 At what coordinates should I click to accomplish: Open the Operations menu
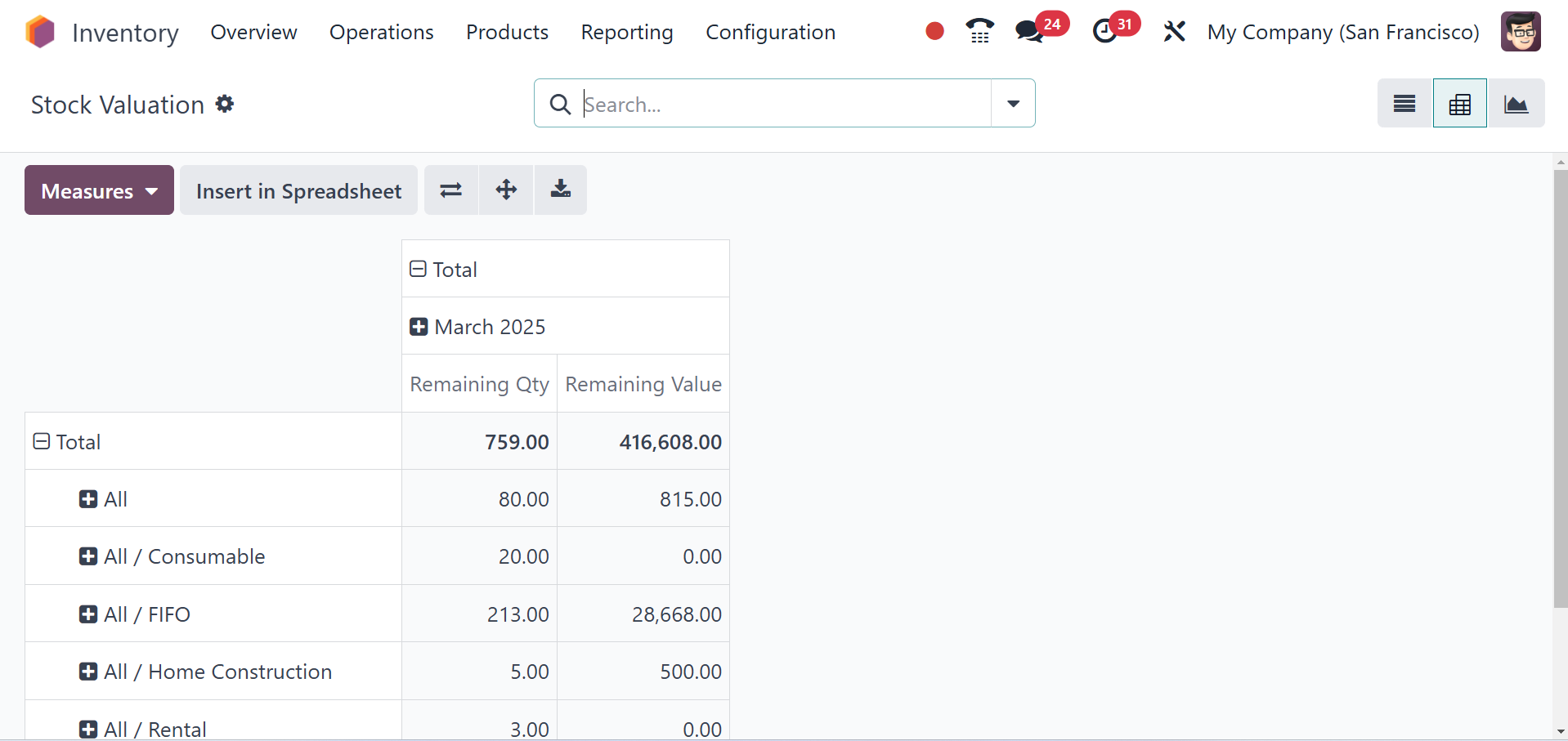(x=381, y=32)
